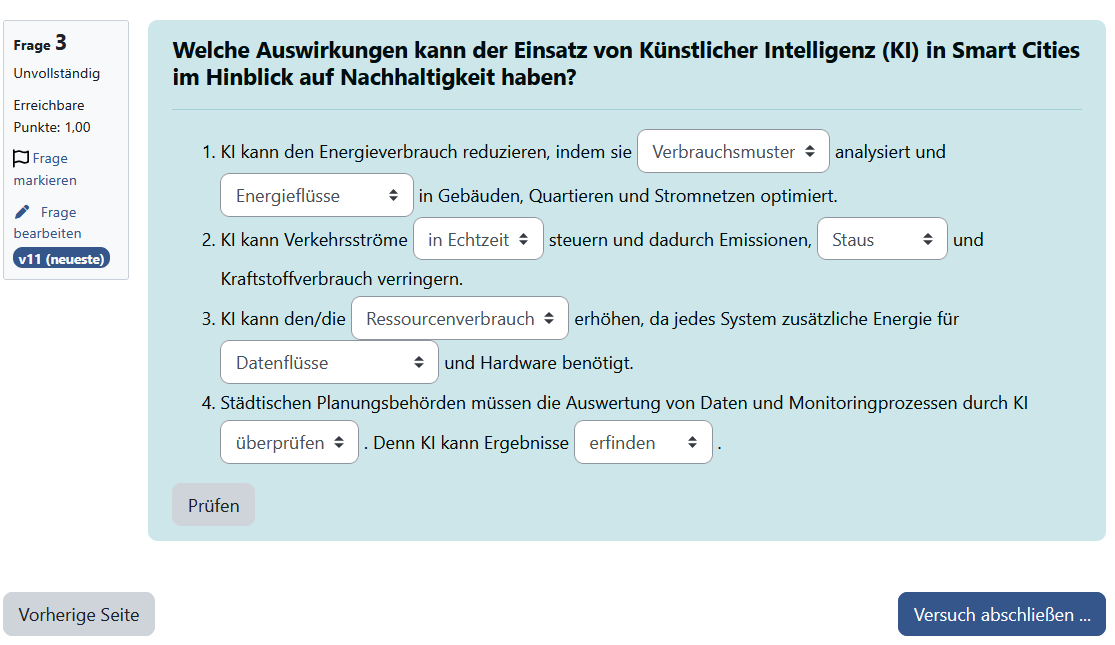Open the 'in Echtzeit' dropdown

click(x=478, y=240)
